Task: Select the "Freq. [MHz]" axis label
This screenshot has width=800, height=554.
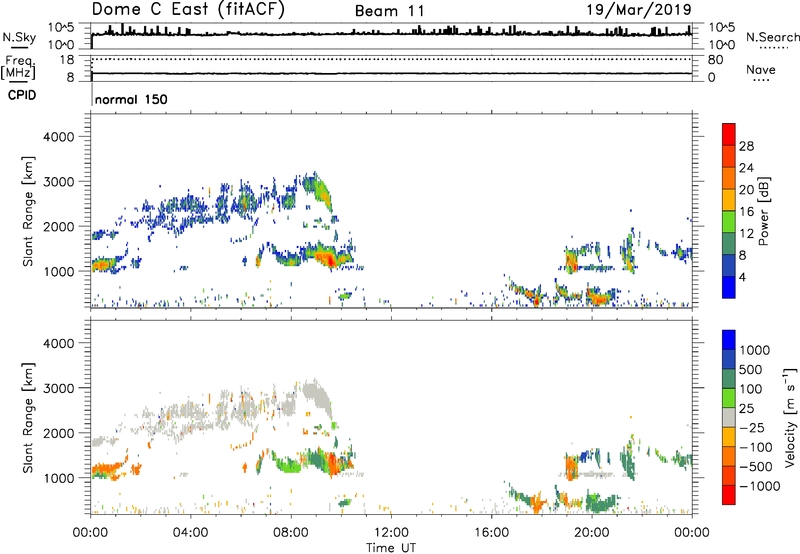Action: coord(19,68)
